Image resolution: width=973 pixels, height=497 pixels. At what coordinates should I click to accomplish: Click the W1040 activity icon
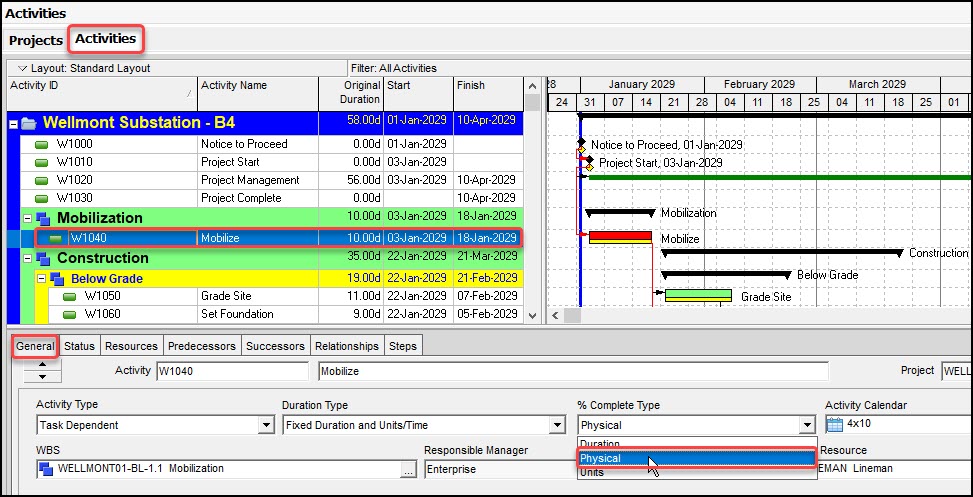point(56,238)
